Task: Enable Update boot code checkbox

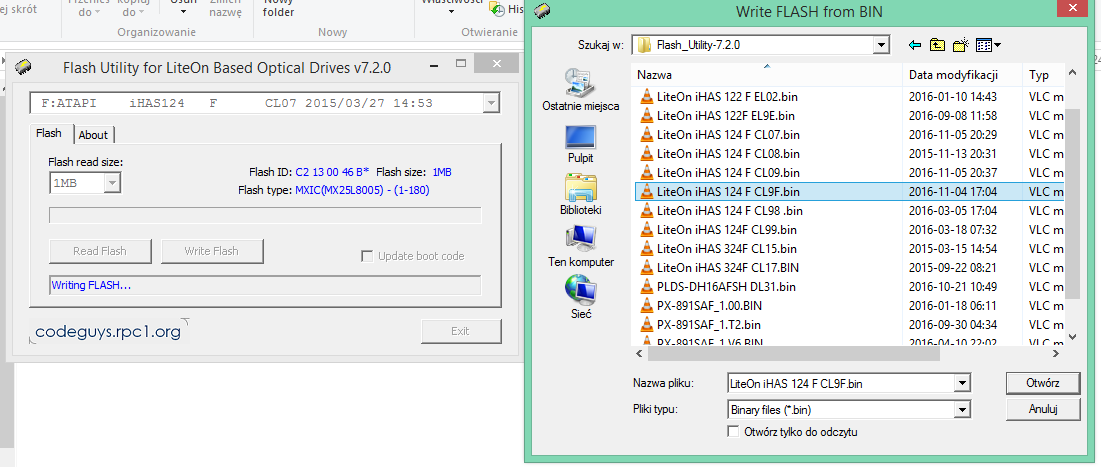Action: 367,256
